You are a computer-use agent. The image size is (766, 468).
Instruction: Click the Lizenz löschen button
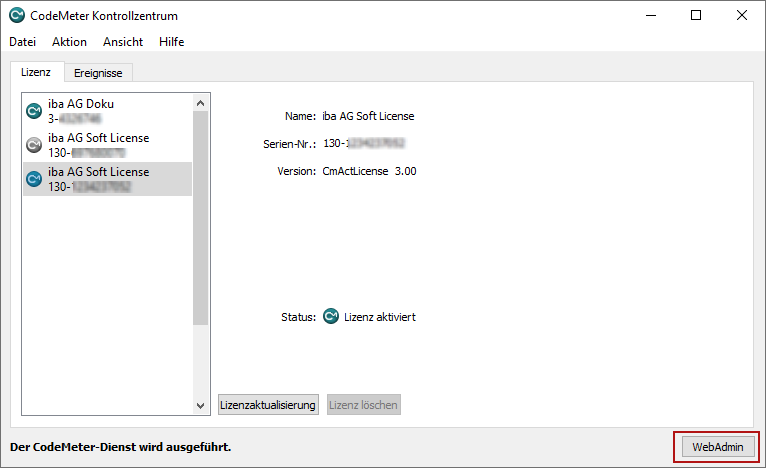(363, 405)
